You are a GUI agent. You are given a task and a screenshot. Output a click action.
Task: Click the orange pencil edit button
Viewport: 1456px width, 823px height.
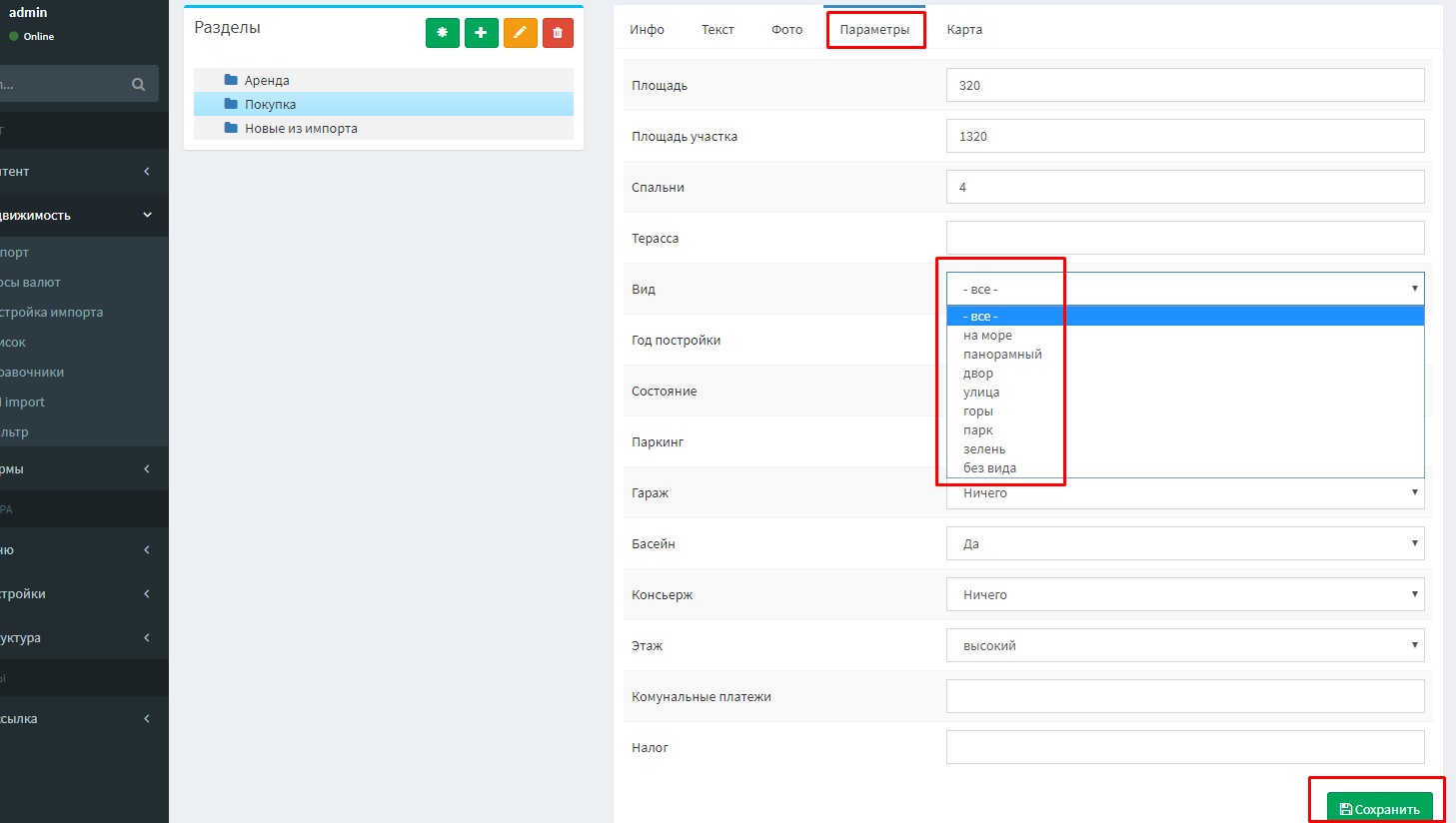(520, 33)
